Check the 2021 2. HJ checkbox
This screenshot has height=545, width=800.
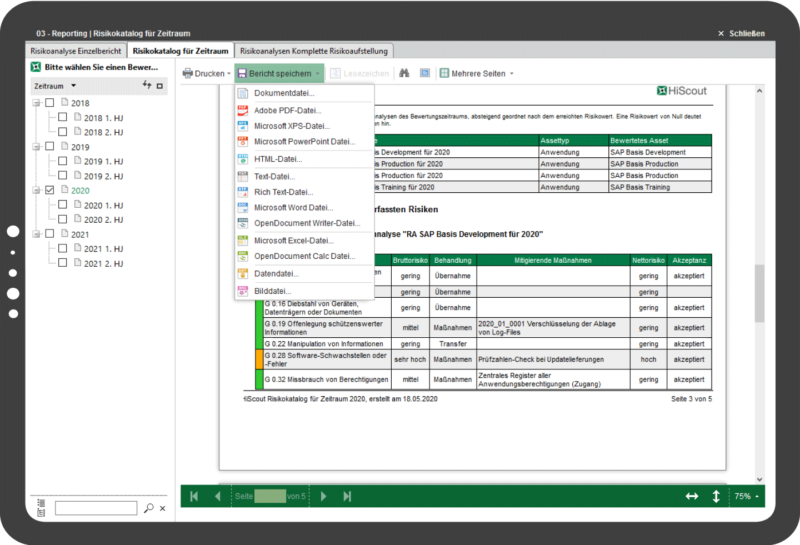tap(62, 263)
